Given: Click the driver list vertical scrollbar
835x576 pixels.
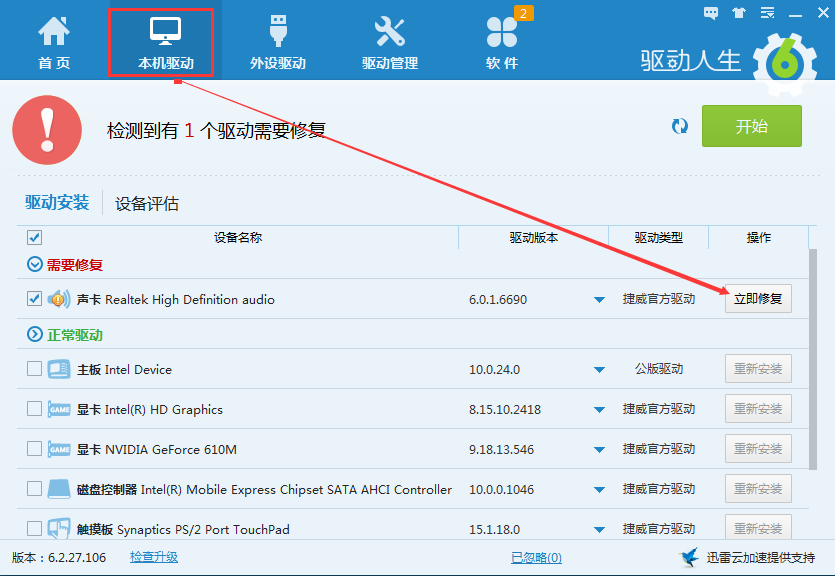Looking at the screenshot, I should 813,359.
